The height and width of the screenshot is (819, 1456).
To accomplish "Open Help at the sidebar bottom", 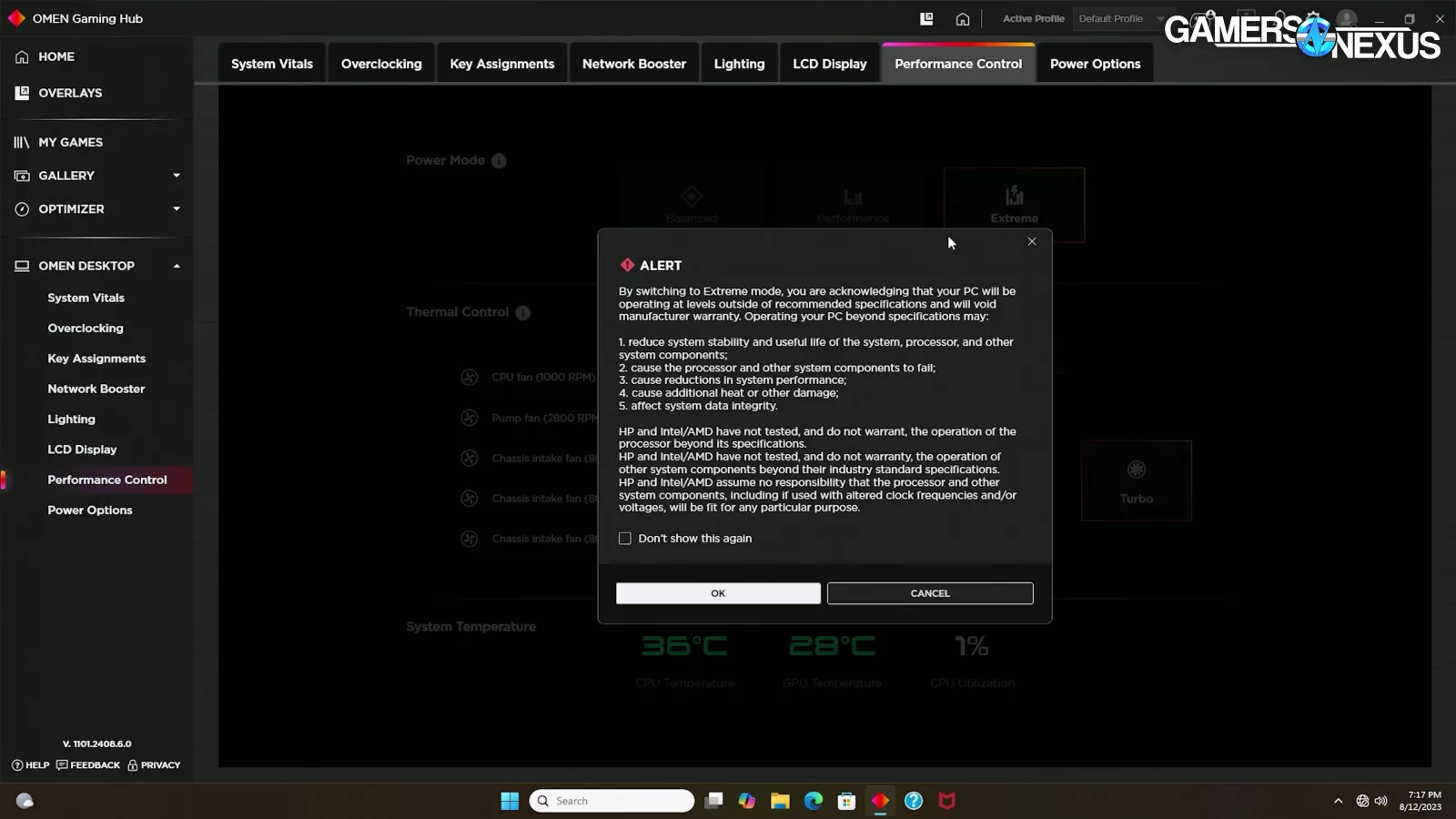I will (31, 765).
